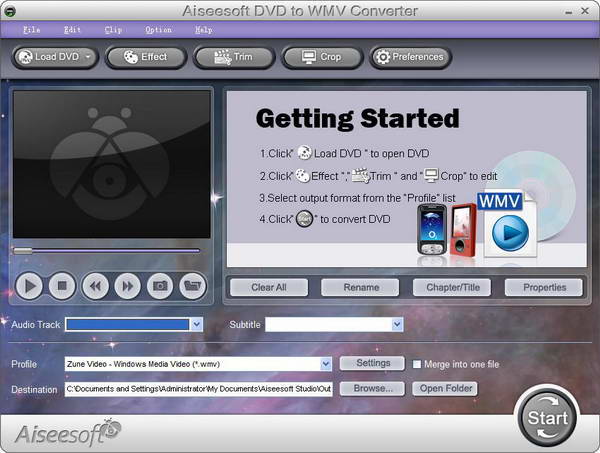Open the Clip menu

coord(113,30)
